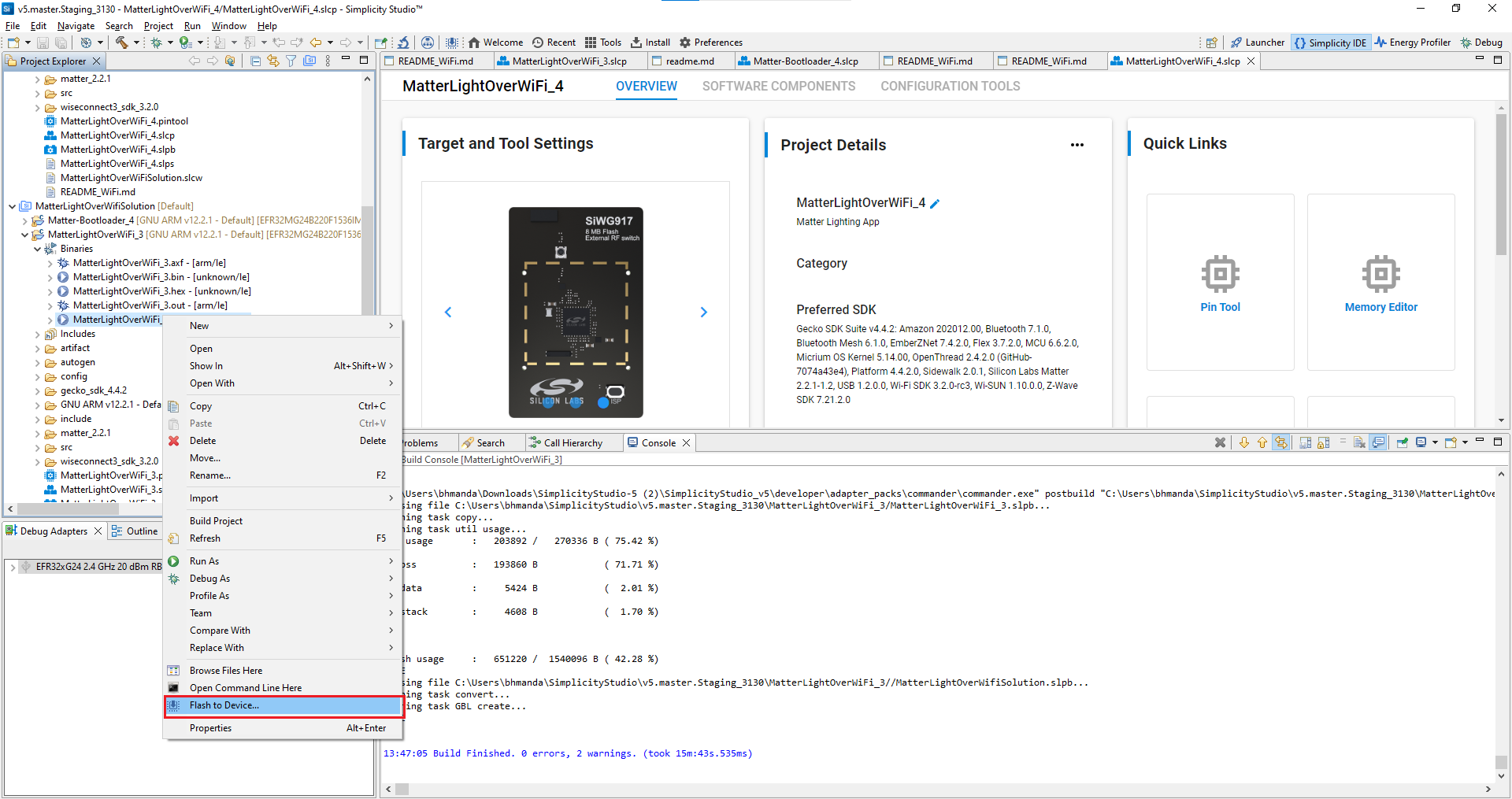This screenshot has height=799, width=1512.
Task: Collapse the Binaries tree node
Action: point(37,250)
